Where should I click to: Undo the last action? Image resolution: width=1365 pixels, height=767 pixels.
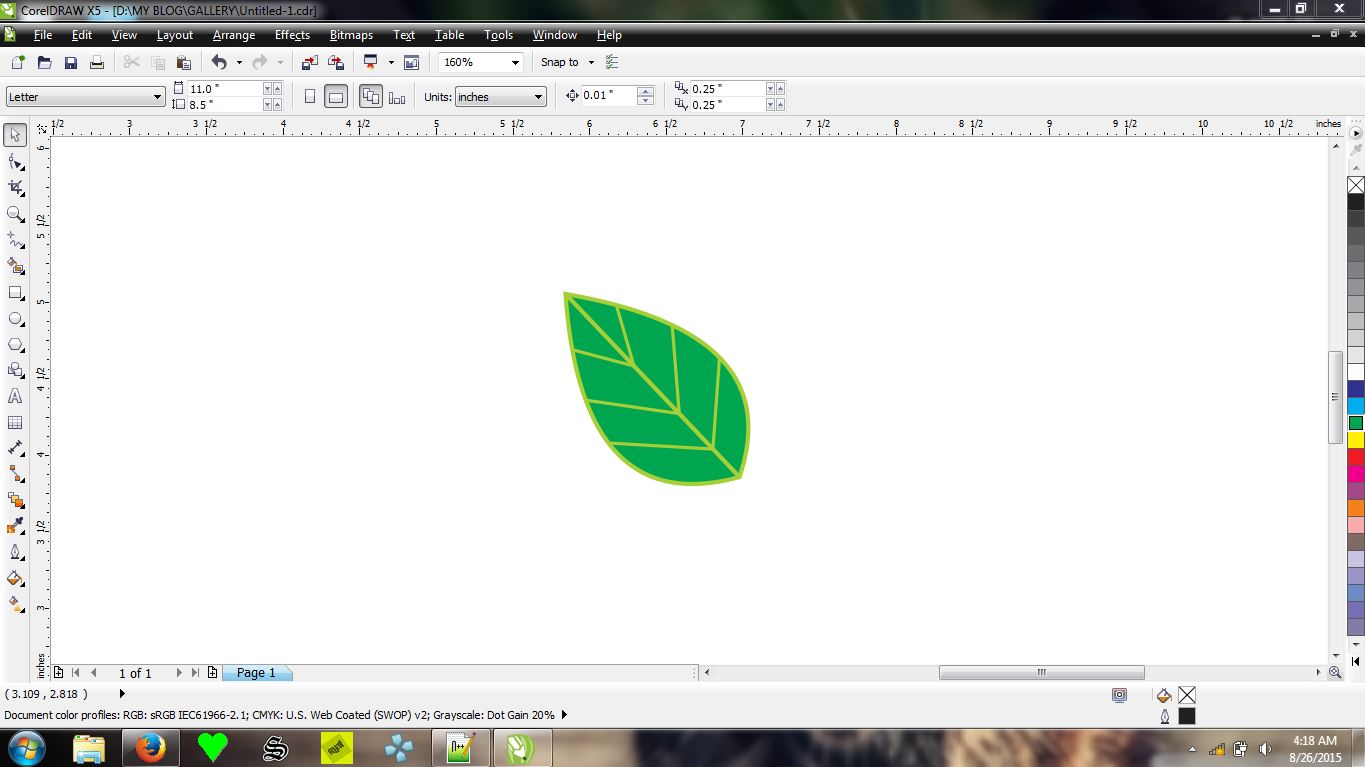pos(218,61)
